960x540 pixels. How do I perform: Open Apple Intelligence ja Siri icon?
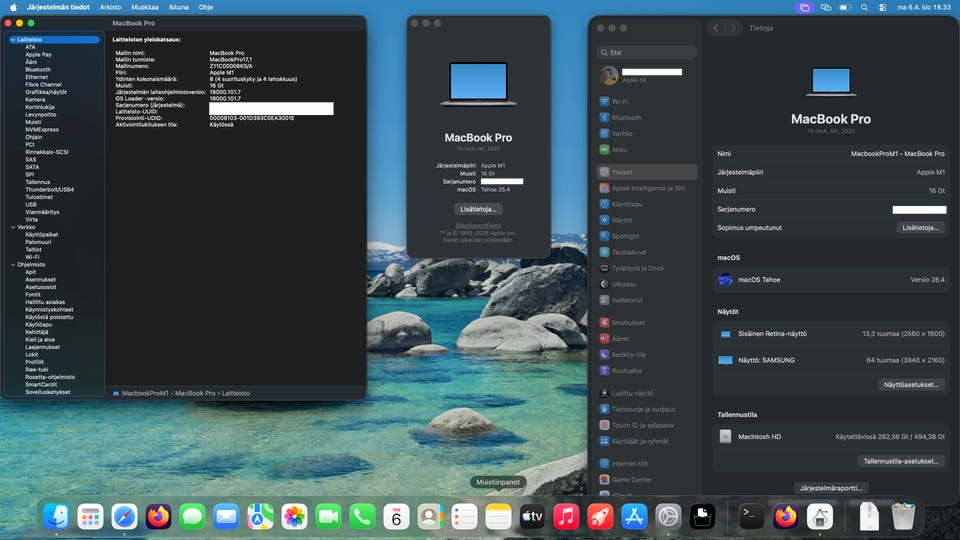(x=604, y=188)
